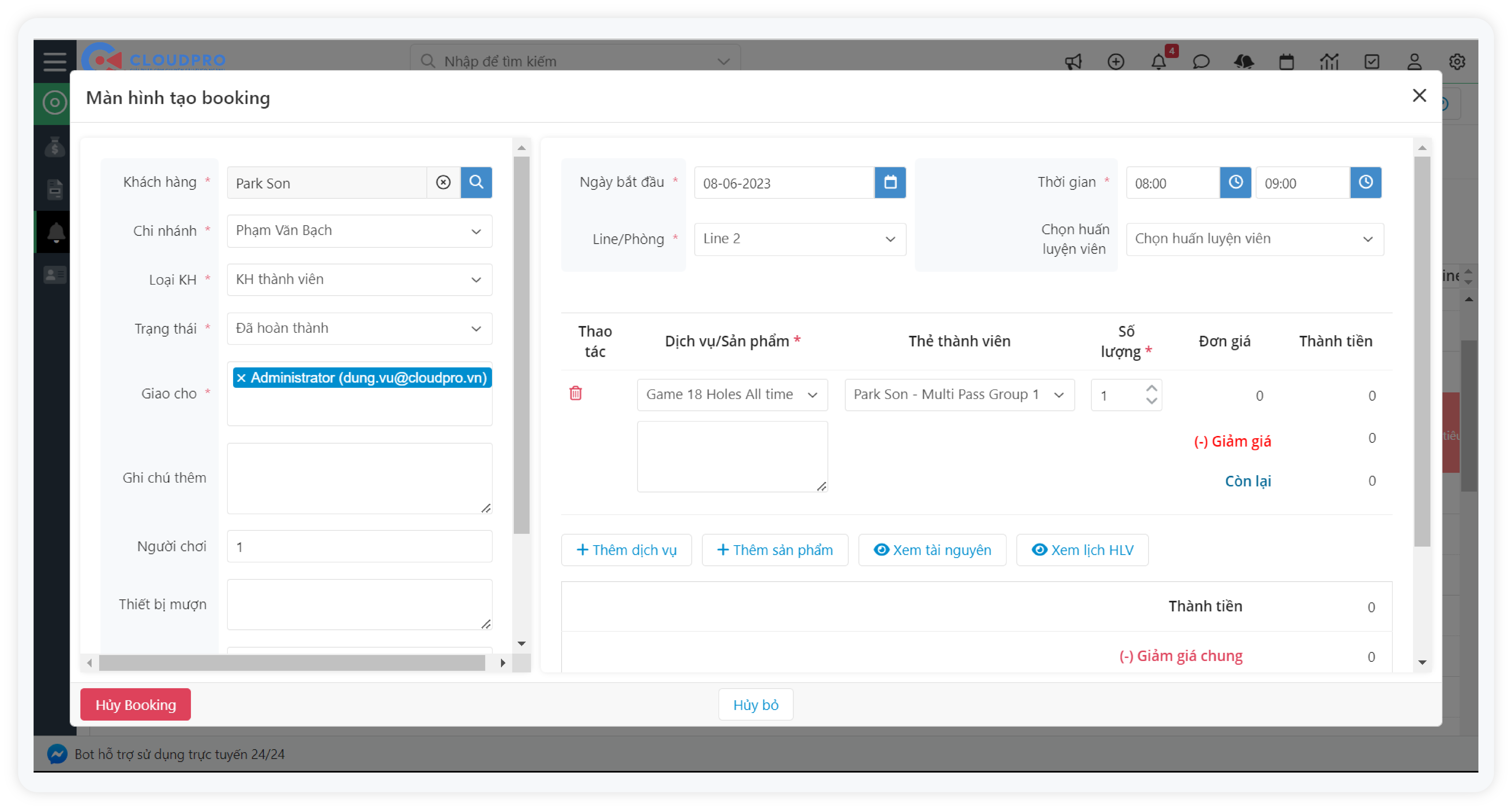Open the start date calendar picker
Screen dimensions: 1512x812
(890, 183)
